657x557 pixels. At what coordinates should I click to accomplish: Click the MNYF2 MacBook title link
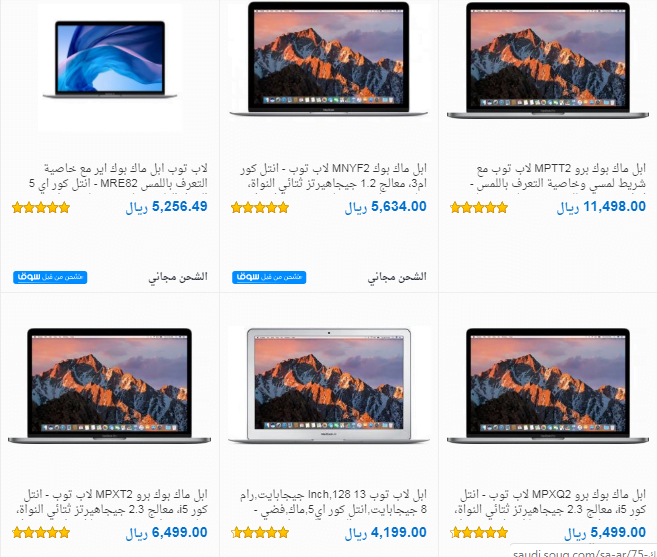click(x=334, y=176)
